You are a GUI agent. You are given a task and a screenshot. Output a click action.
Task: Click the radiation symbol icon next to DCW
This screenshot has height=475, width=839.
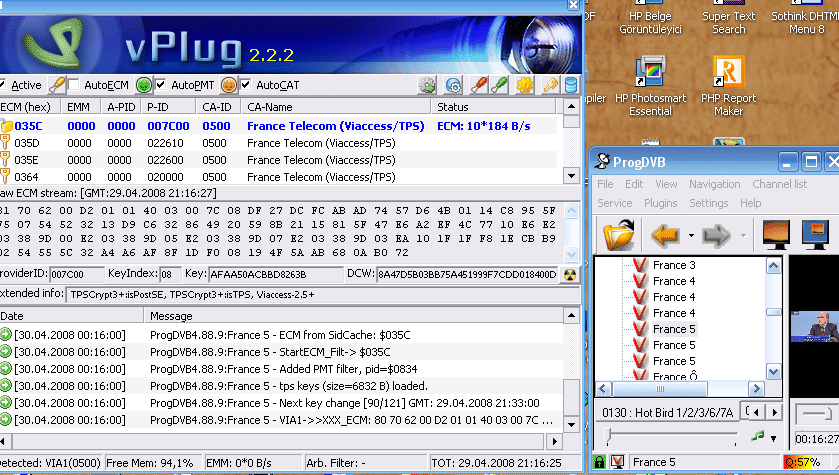coord(570,275)
